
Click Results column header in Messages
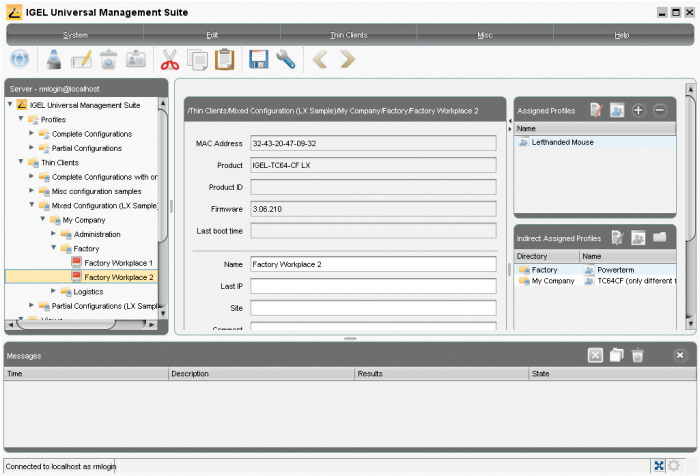pyautogui.click(x=442, y=374)
